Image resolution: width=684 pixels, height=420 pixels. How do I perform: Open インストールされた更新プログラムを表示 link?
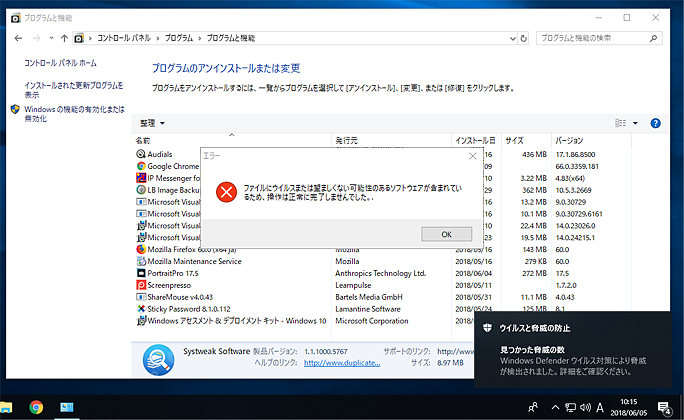pos(74,90)
